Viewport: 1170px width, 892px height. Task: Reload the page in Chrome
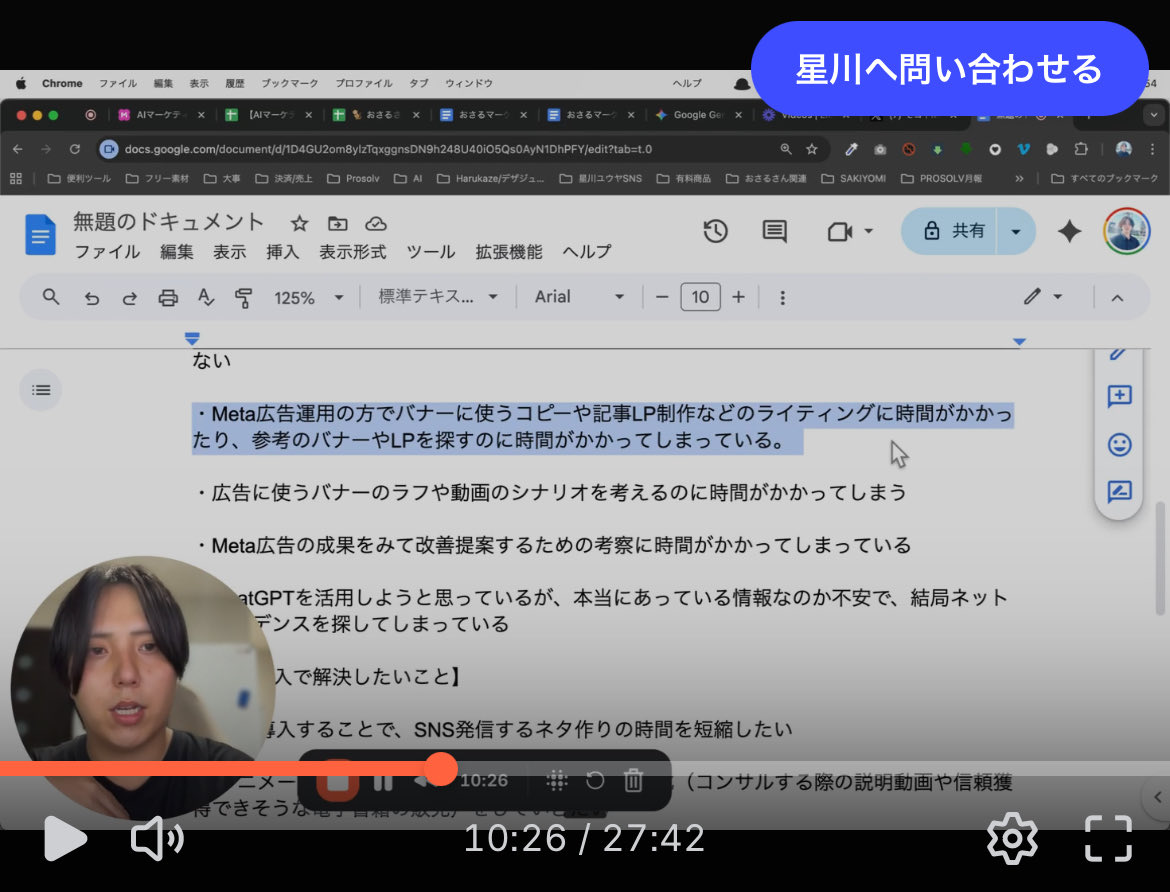(75, 149)
